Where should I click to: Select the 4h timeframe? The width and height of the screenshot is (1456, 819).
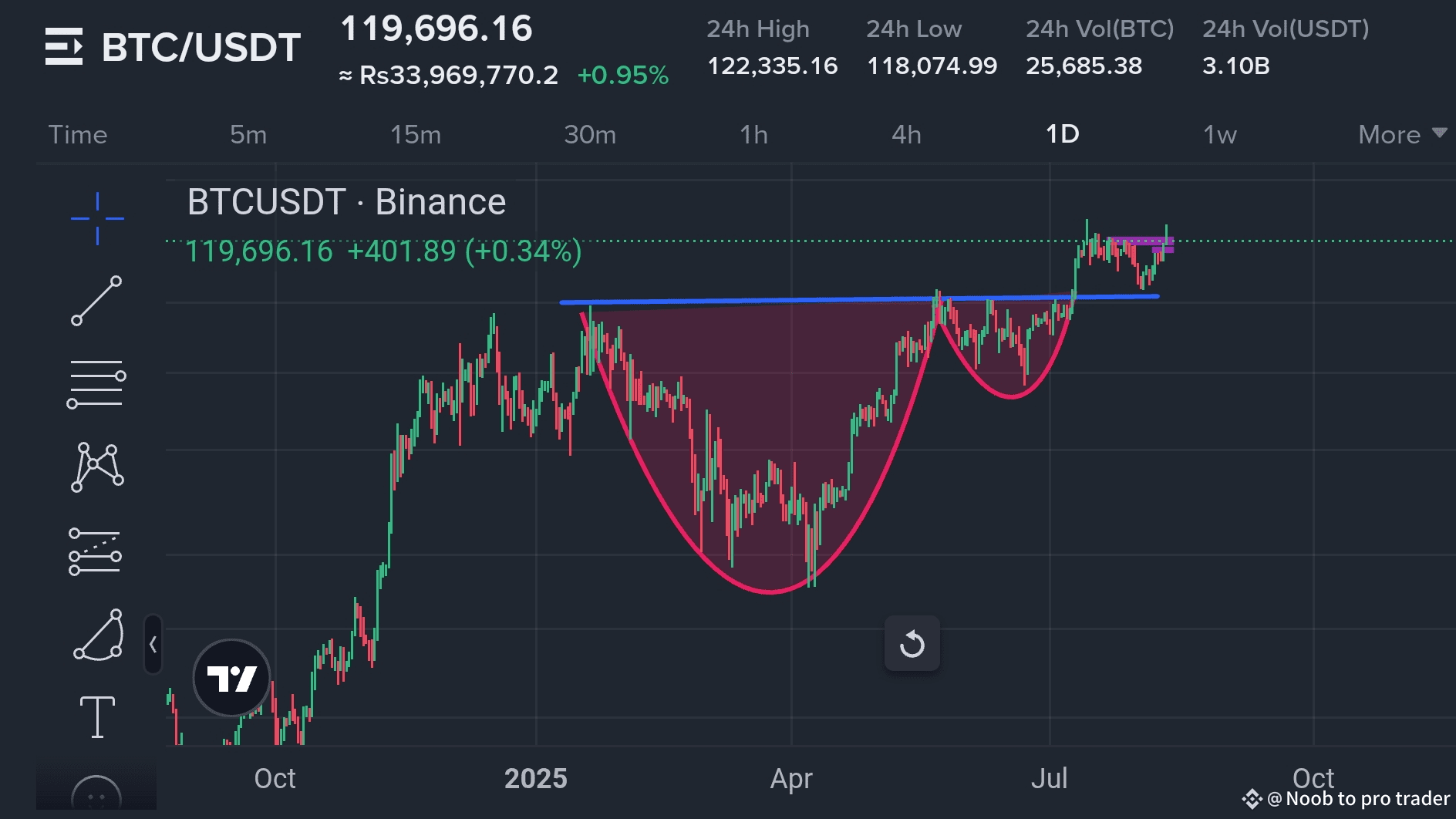[907, 135]
